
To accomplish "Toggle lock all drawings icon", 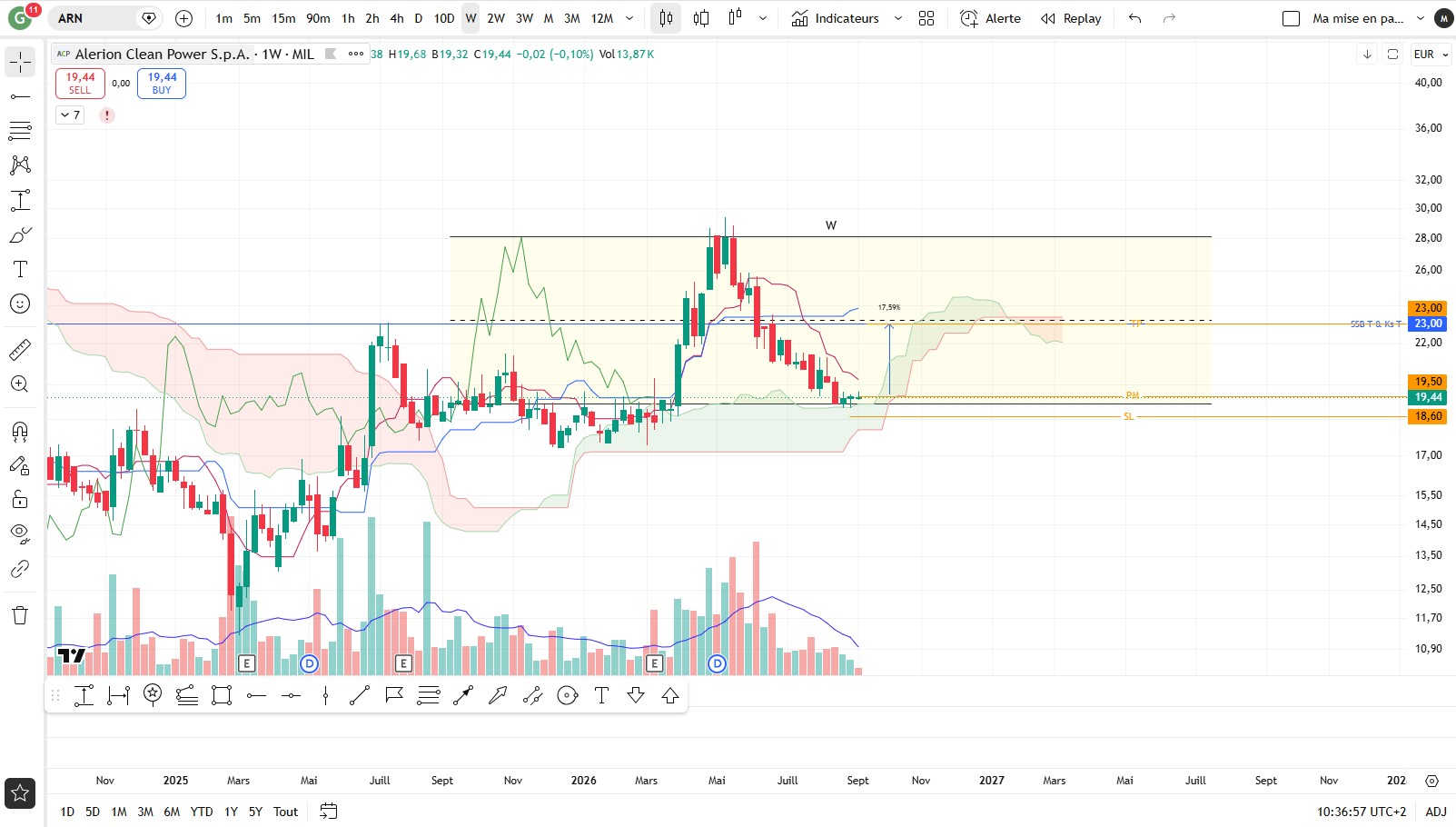I will coord(20,499).
